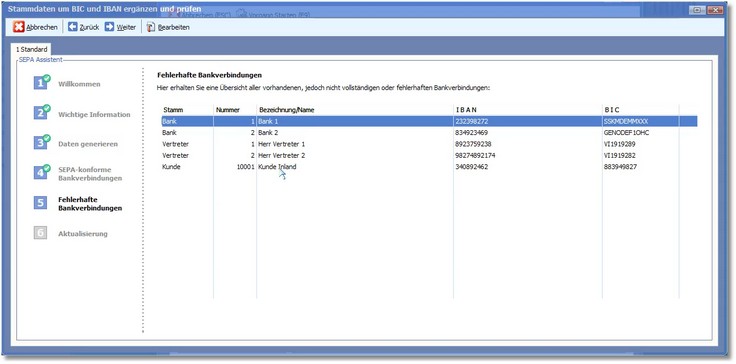Select the Herr Vertreter 1 row
The height and width of the screenshot is (364, 736).
tap(429, 144)
